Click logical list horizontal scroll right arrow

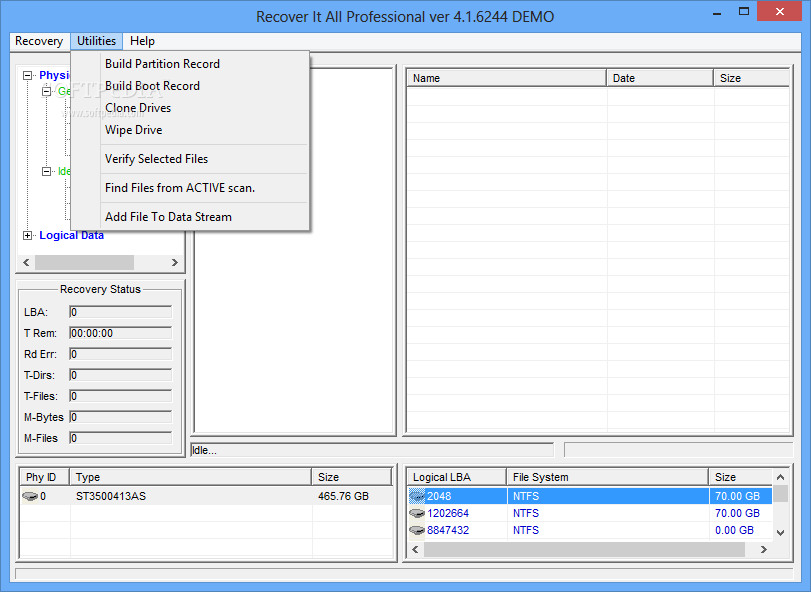pos(764,550)
